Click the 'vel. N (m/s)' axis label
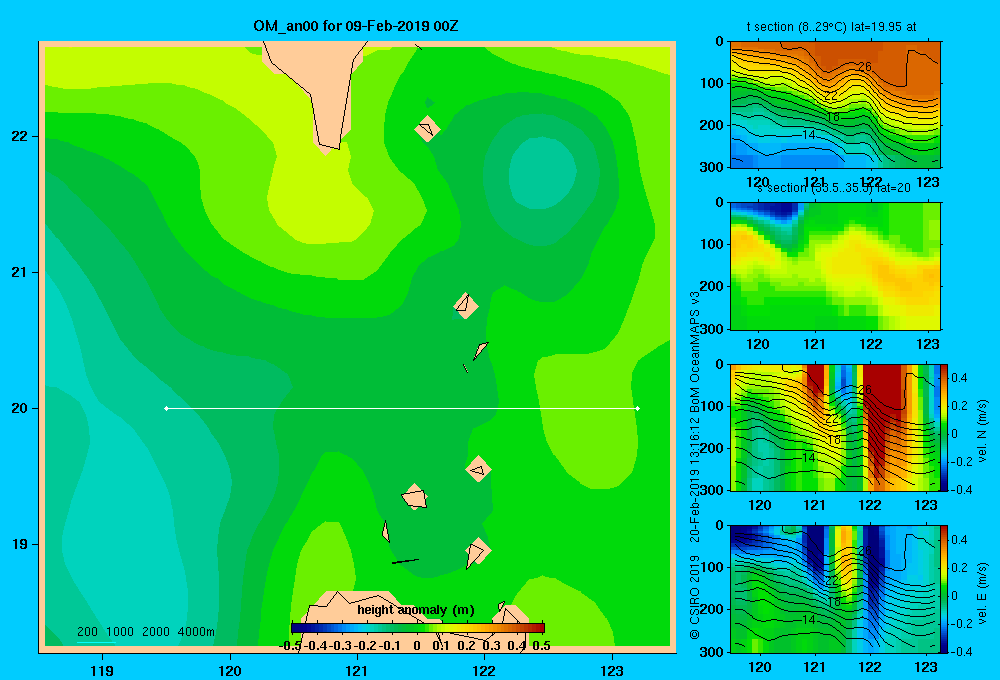 click(x=983, y=430)
